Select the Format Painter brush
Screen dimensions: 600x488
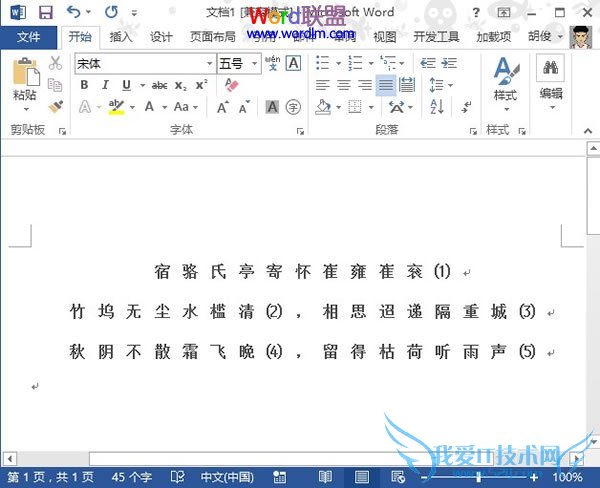coord(56,106)
